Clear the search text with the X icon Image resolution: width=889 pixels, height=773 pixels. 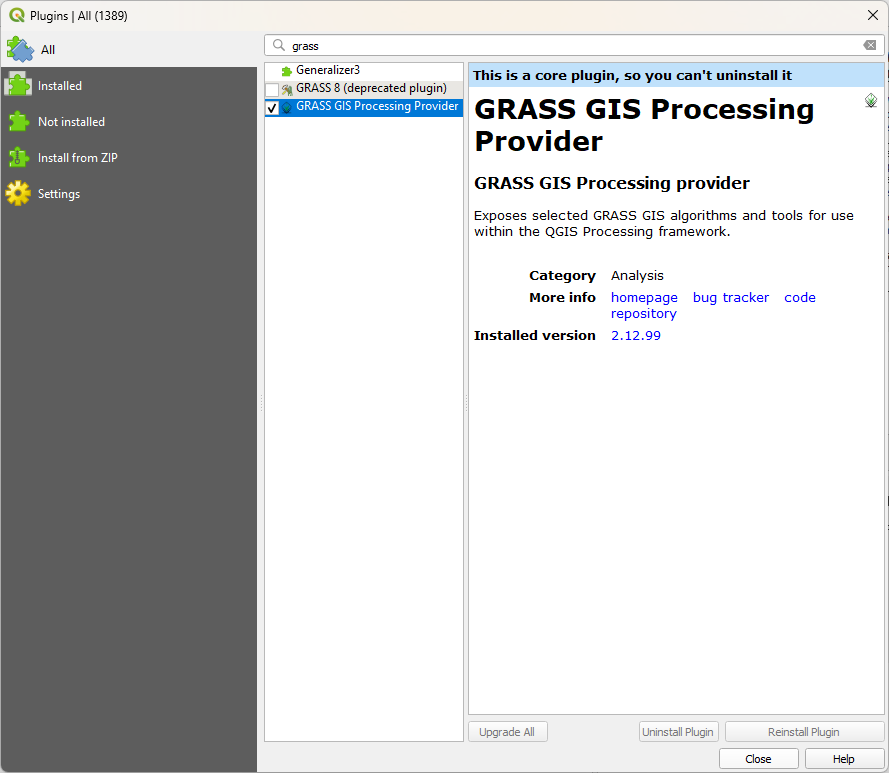coord(870,45)
